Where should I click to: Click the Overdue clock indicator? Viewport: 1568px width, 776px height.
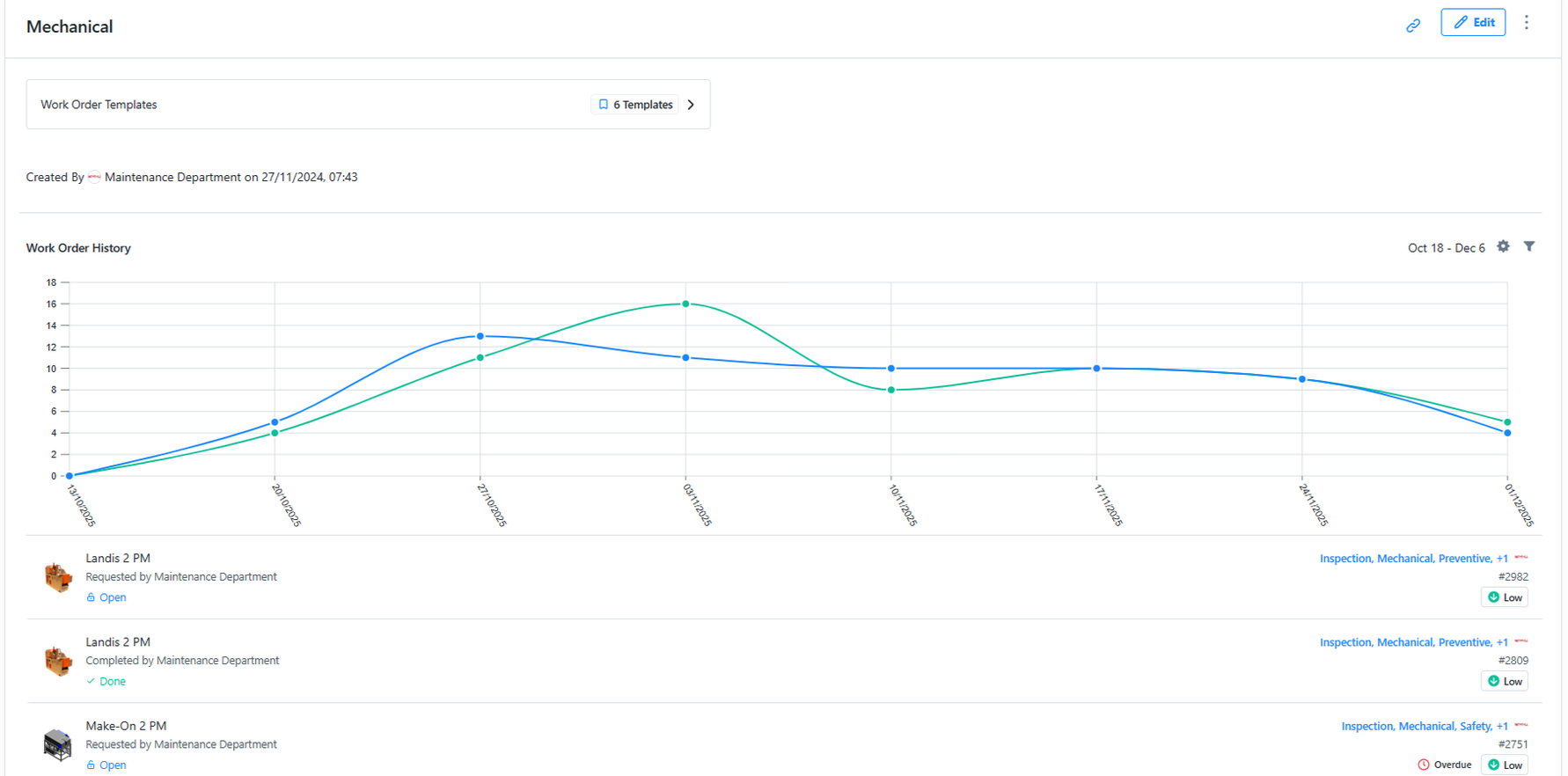click(x=1445, y=765)
